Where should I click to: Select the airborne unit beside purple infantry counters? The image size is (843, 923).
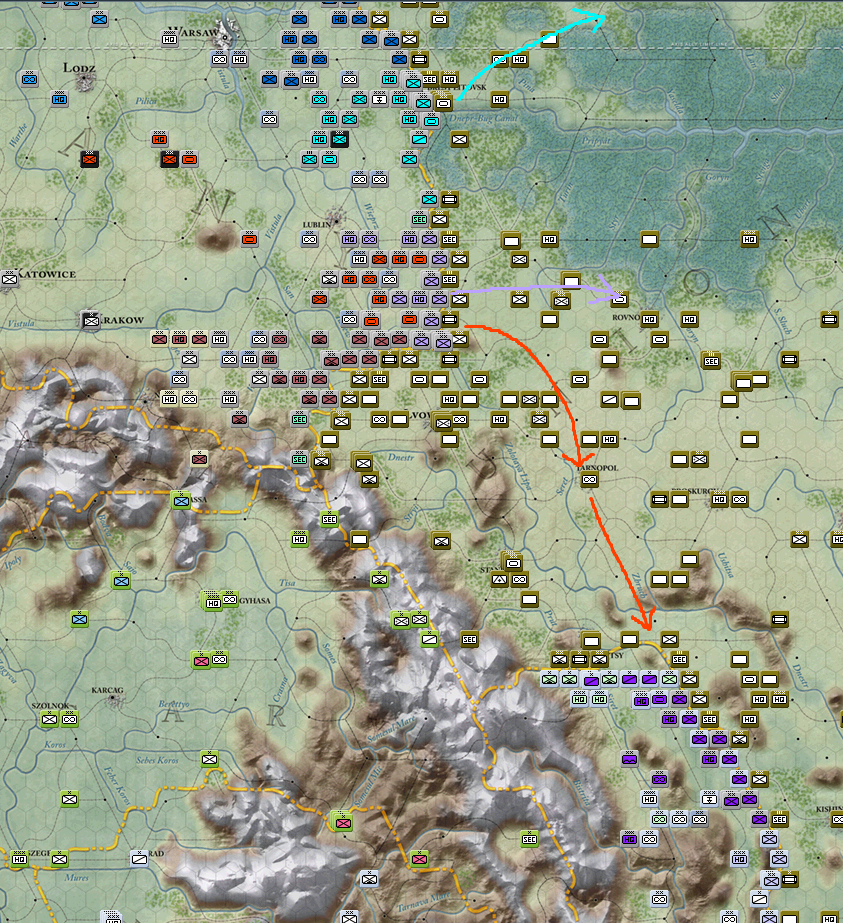point(709,799)
